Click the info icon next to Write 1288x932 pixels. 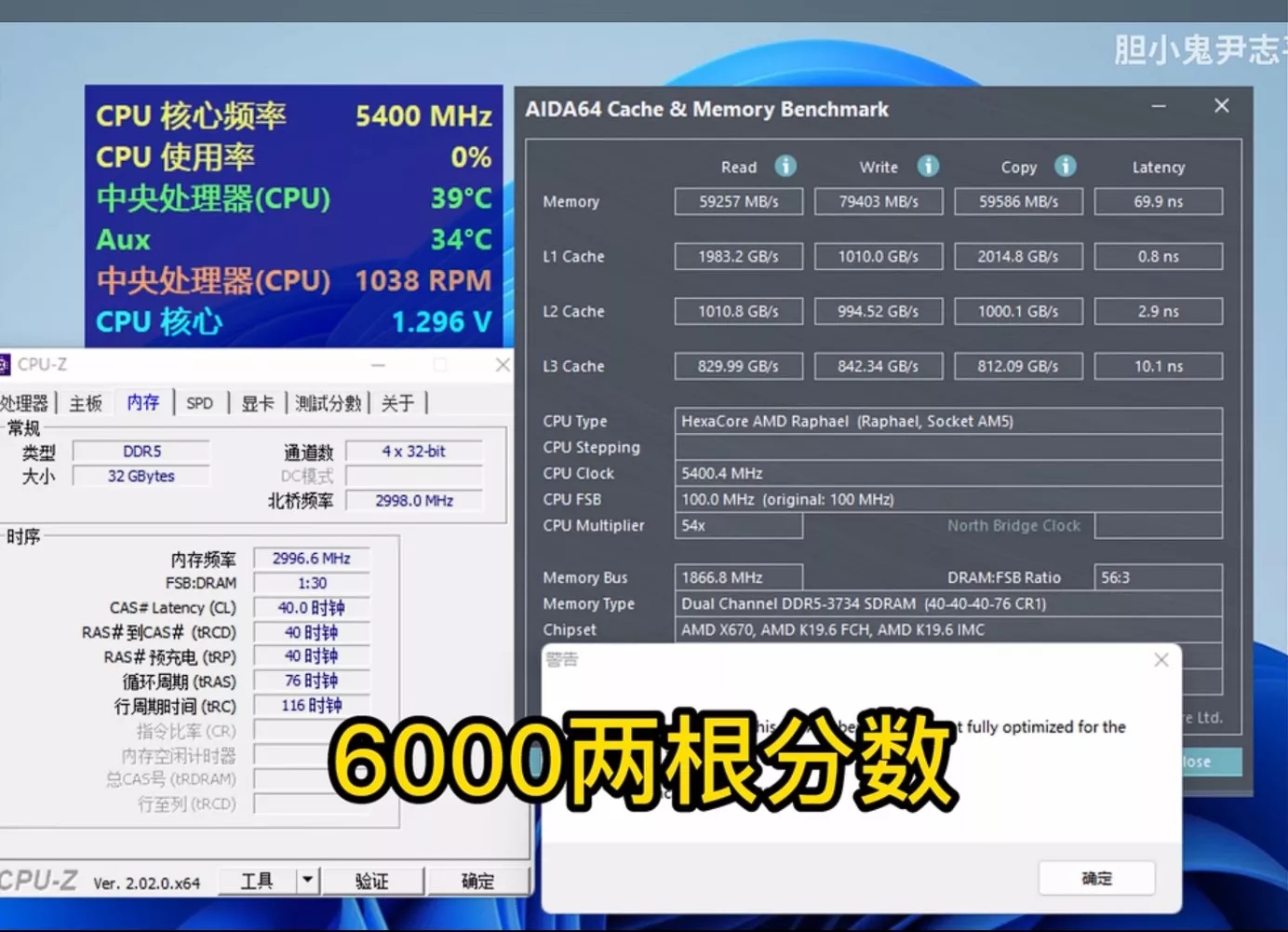tap(928, 166)
